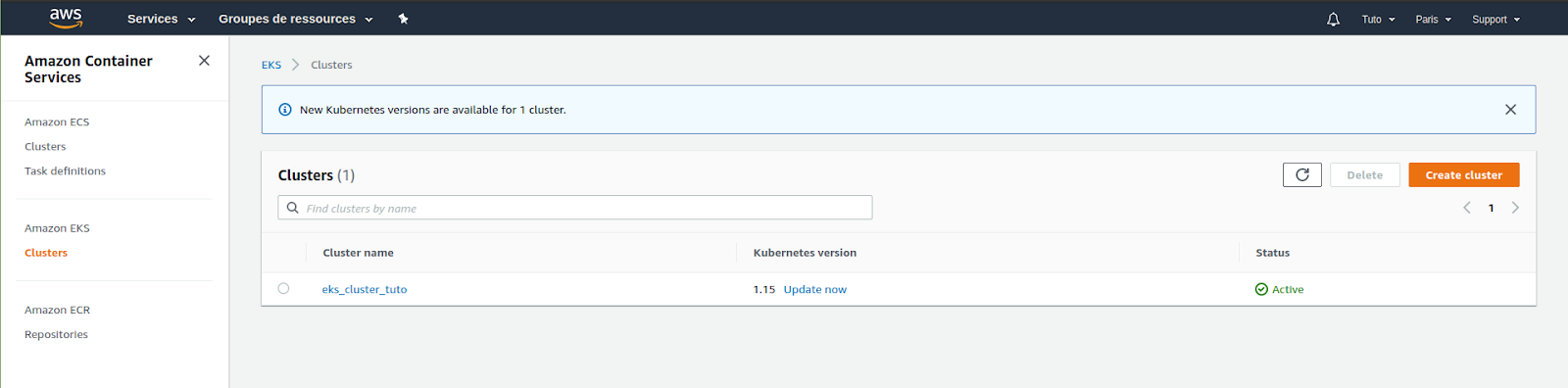Click the Status column header
This screenshot has height=388, width=1568.
pos(1272,253)
